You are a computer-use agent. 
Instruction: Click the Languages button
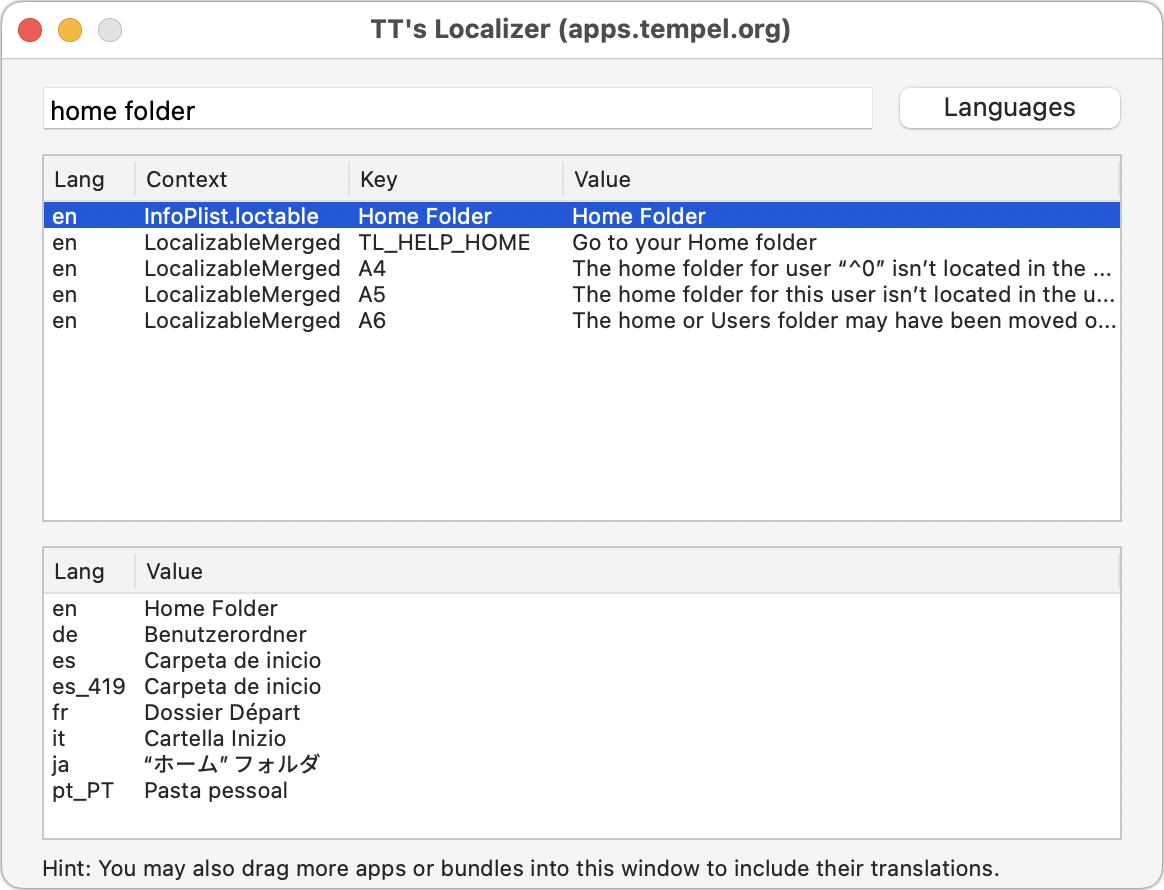pyautogui.click(x=1009, y=108)
